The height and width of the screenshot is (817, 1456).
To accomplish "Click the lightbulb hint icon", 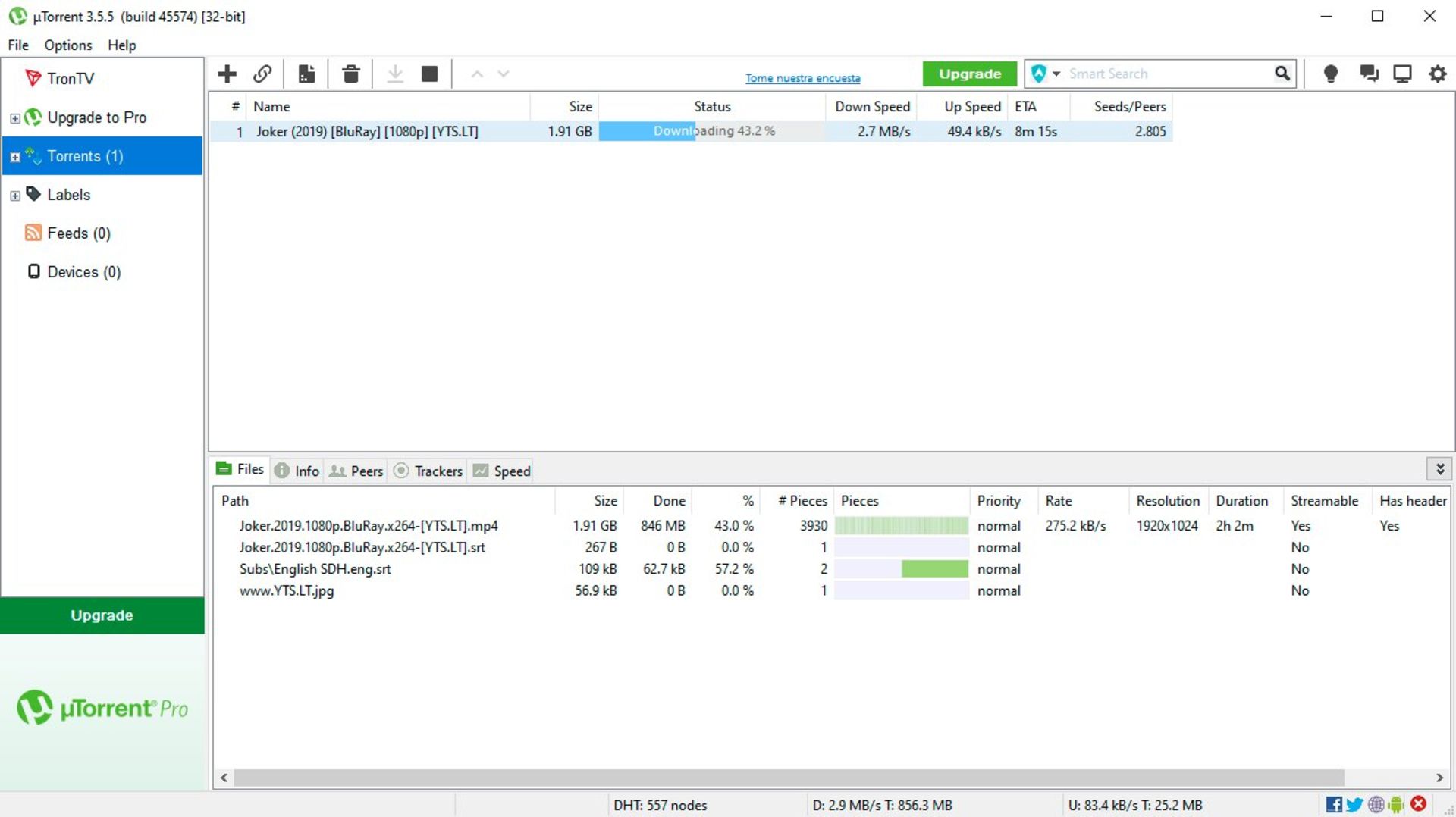I will pos(1331,74).
